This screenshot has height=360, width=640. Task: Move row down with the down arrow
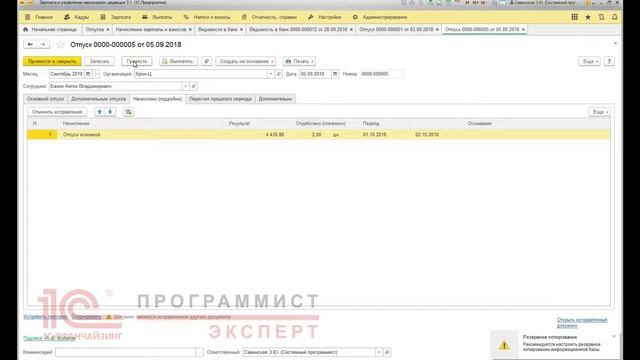pyautogui.click(x=110, y=112)
